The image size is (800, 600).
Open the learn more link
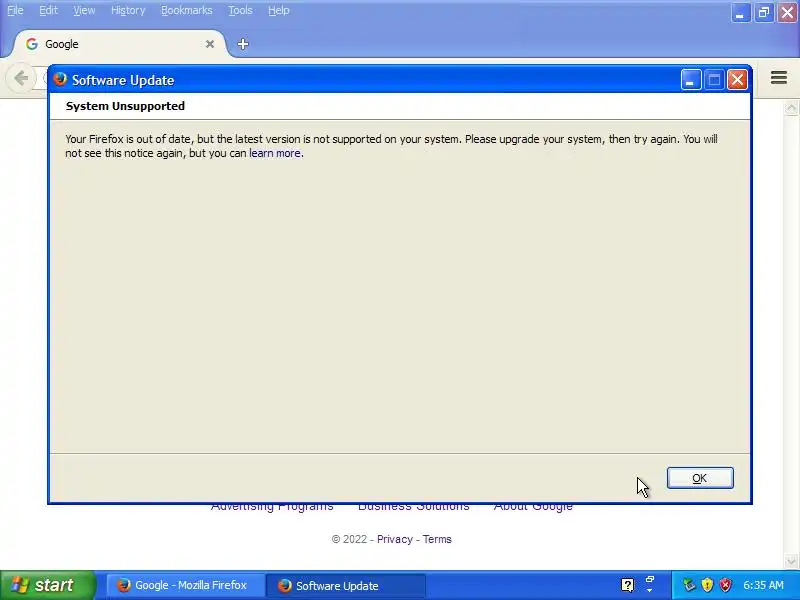[x=275, y=153]
